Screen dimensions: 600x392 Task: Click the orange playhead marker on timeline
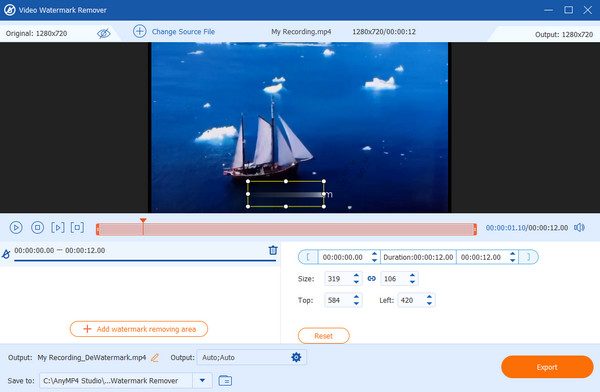pos(143,221)
